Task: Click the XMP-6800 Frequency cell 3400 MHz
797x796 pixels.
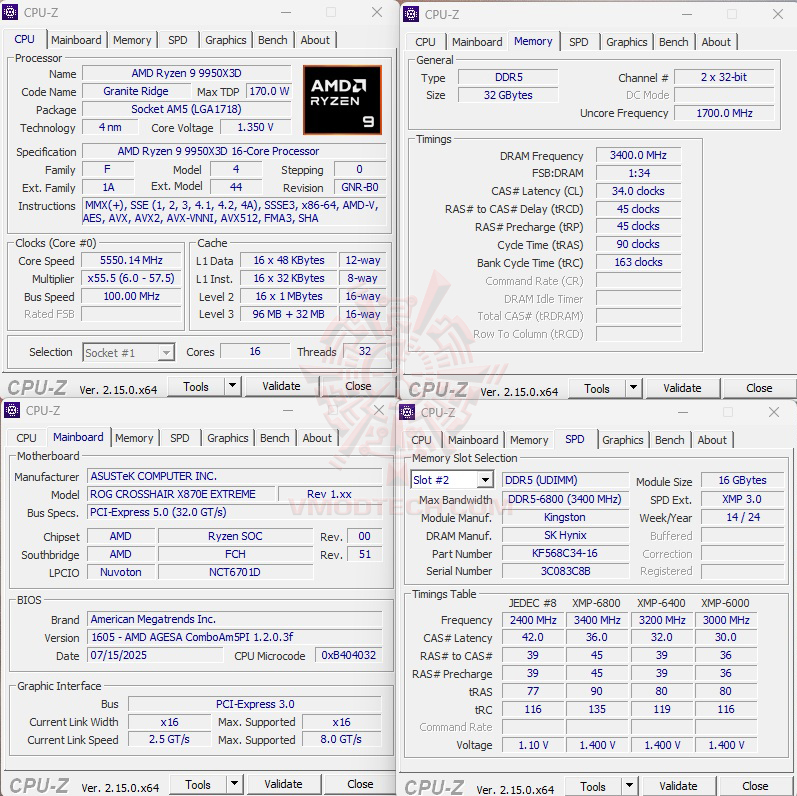Action: pyautogui.click(x=597, y=620)
